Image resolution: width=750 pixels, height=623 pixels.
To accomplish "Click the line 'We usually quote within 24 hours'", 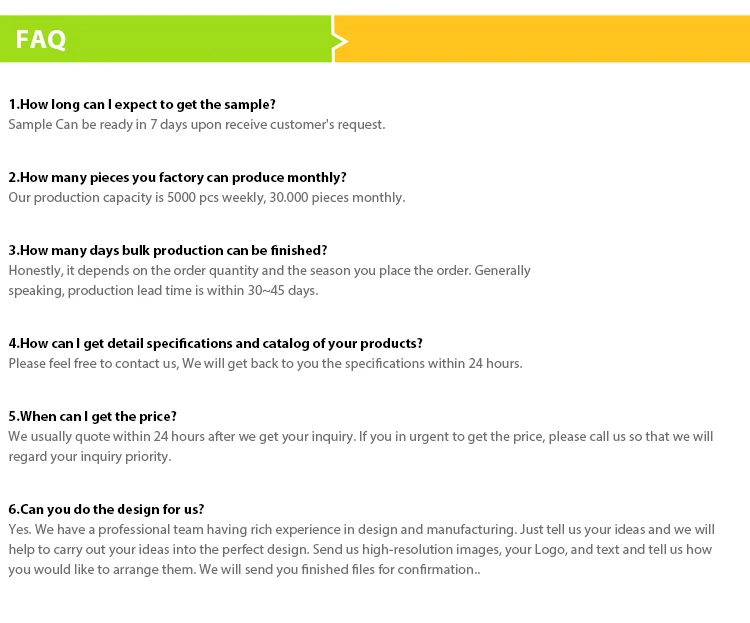I will (x=360, y=436).
